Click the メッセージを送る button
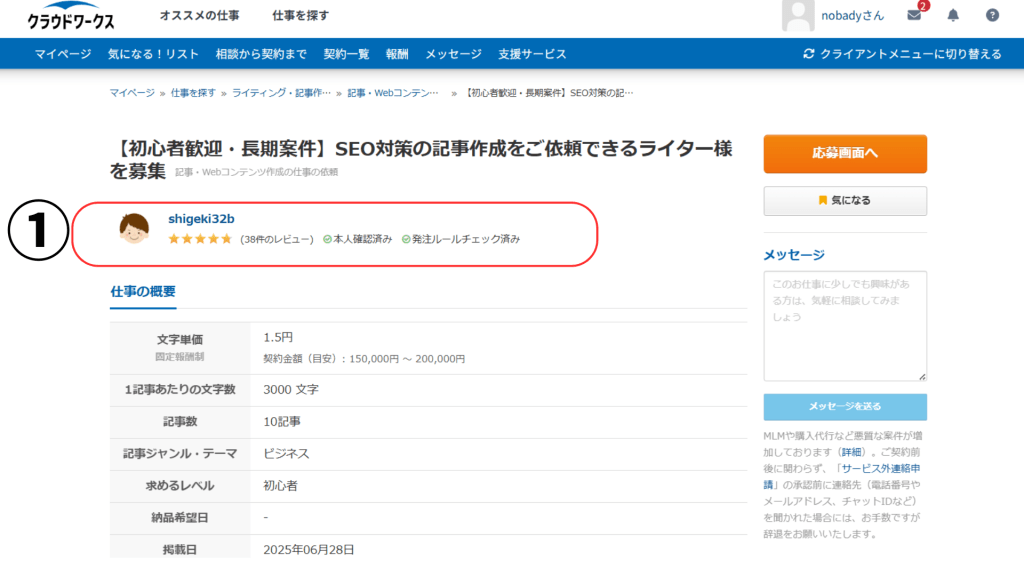This screenshot has height=576, width=1024. click(845, 407)
